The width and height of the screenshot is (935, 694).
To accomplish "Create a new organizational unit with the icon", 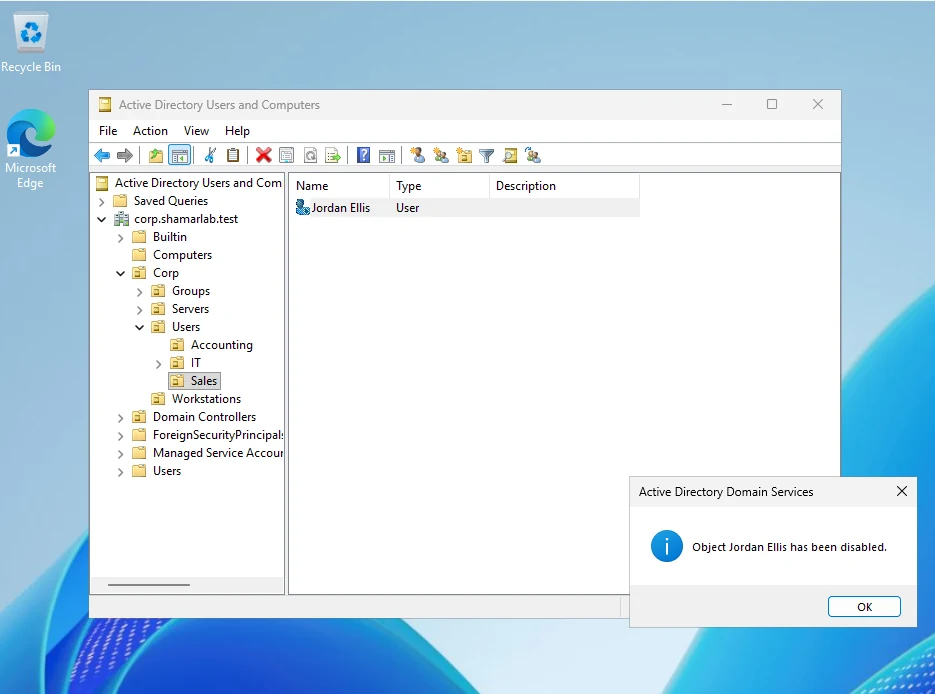I will (x=464, y=156).
